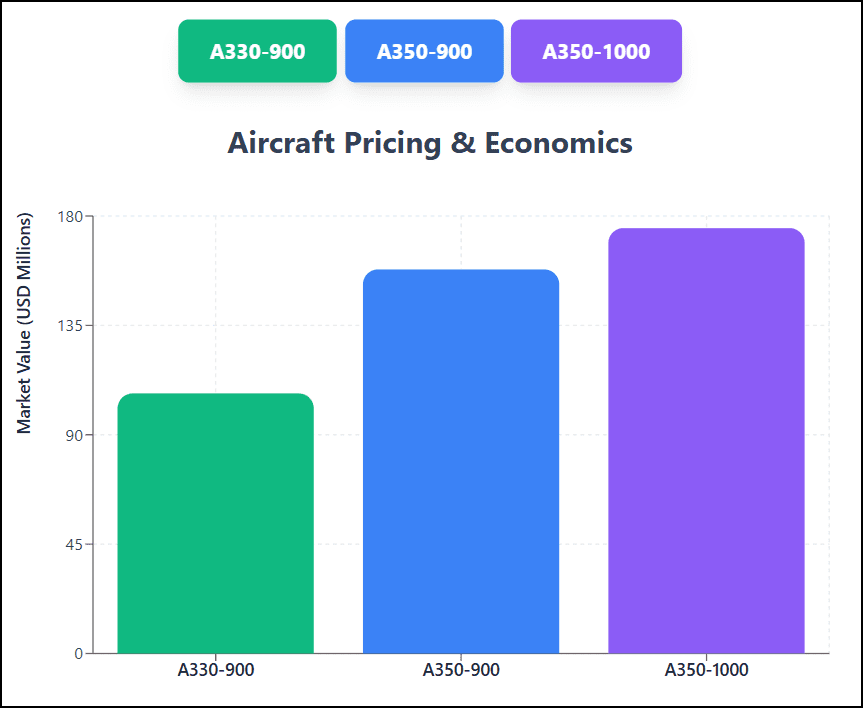Click the A330-900 x-axis label
863x708 pixels.
point(216,670)
